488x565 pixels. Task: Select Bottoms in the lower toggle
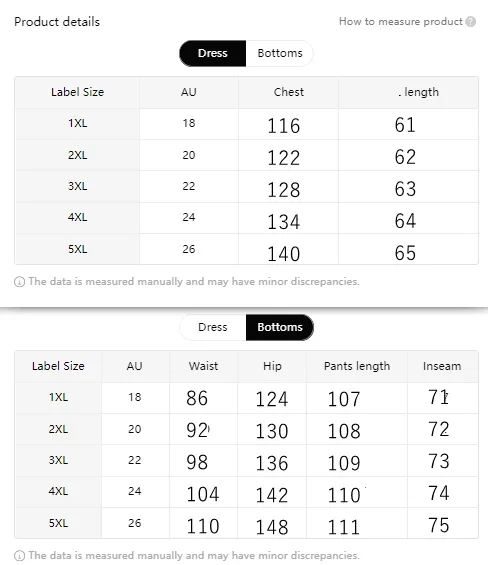point(280,327)
